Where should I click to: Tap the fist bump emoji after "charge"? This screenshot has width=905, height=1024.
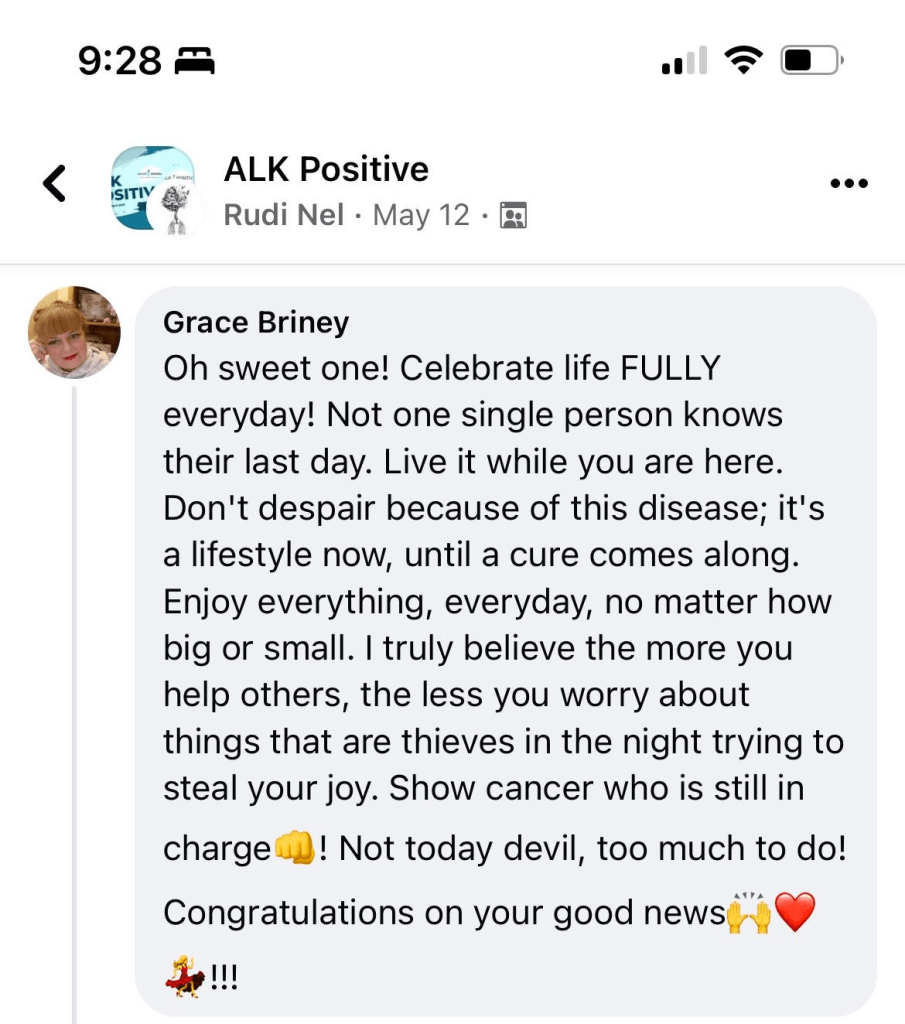click(x=295, y=849)
